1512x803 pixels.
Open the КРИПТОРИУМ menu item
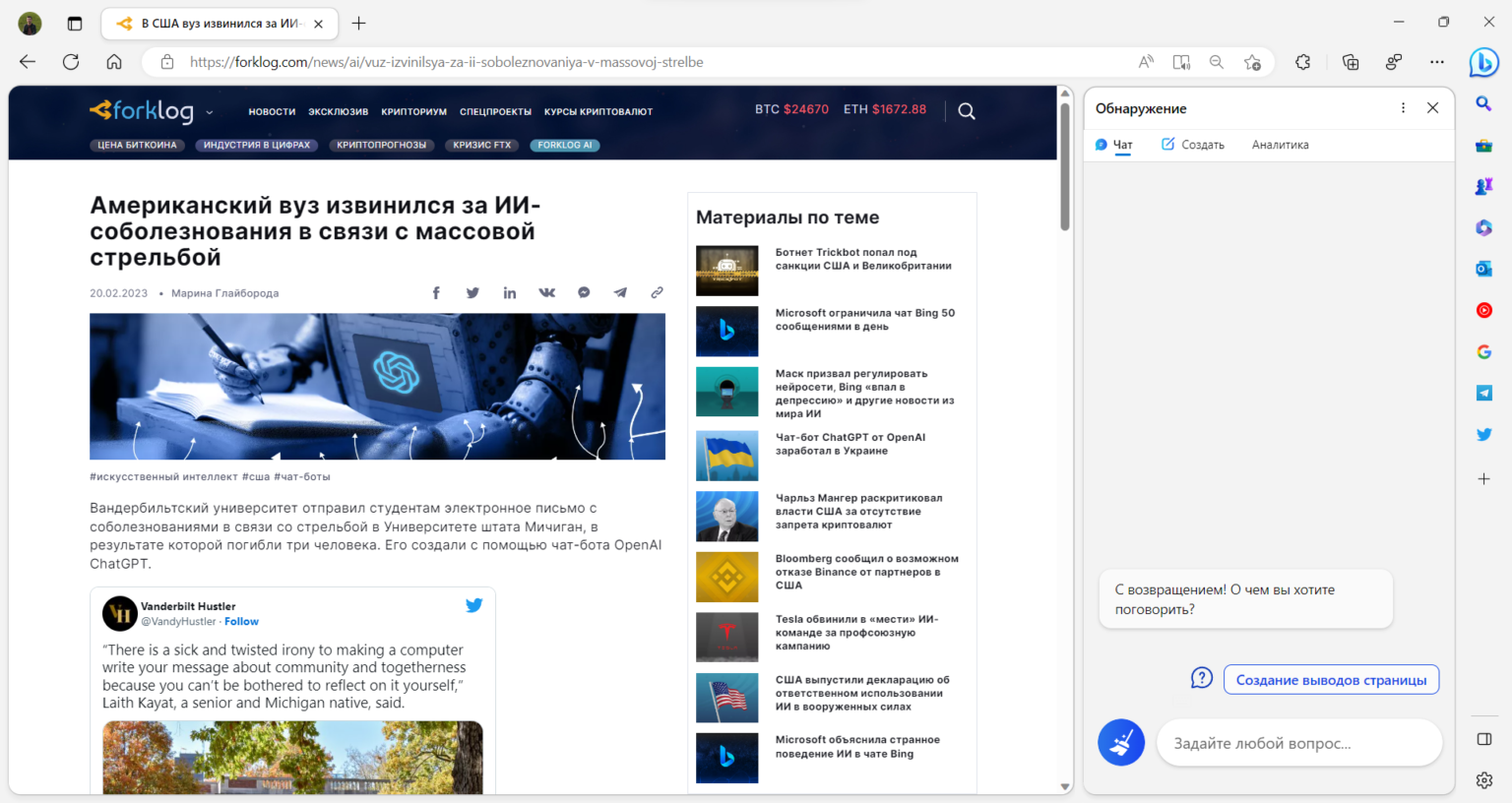[x=413, y=111]
